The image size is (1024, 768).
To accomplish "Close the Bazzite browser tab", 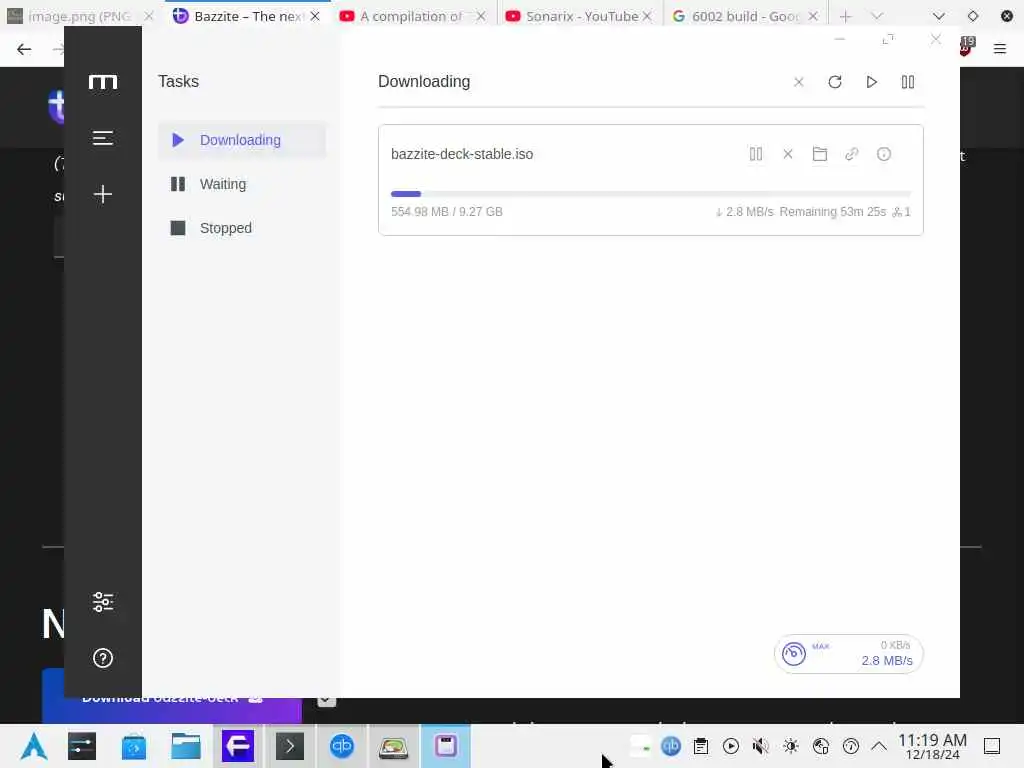I will (315, 16).
